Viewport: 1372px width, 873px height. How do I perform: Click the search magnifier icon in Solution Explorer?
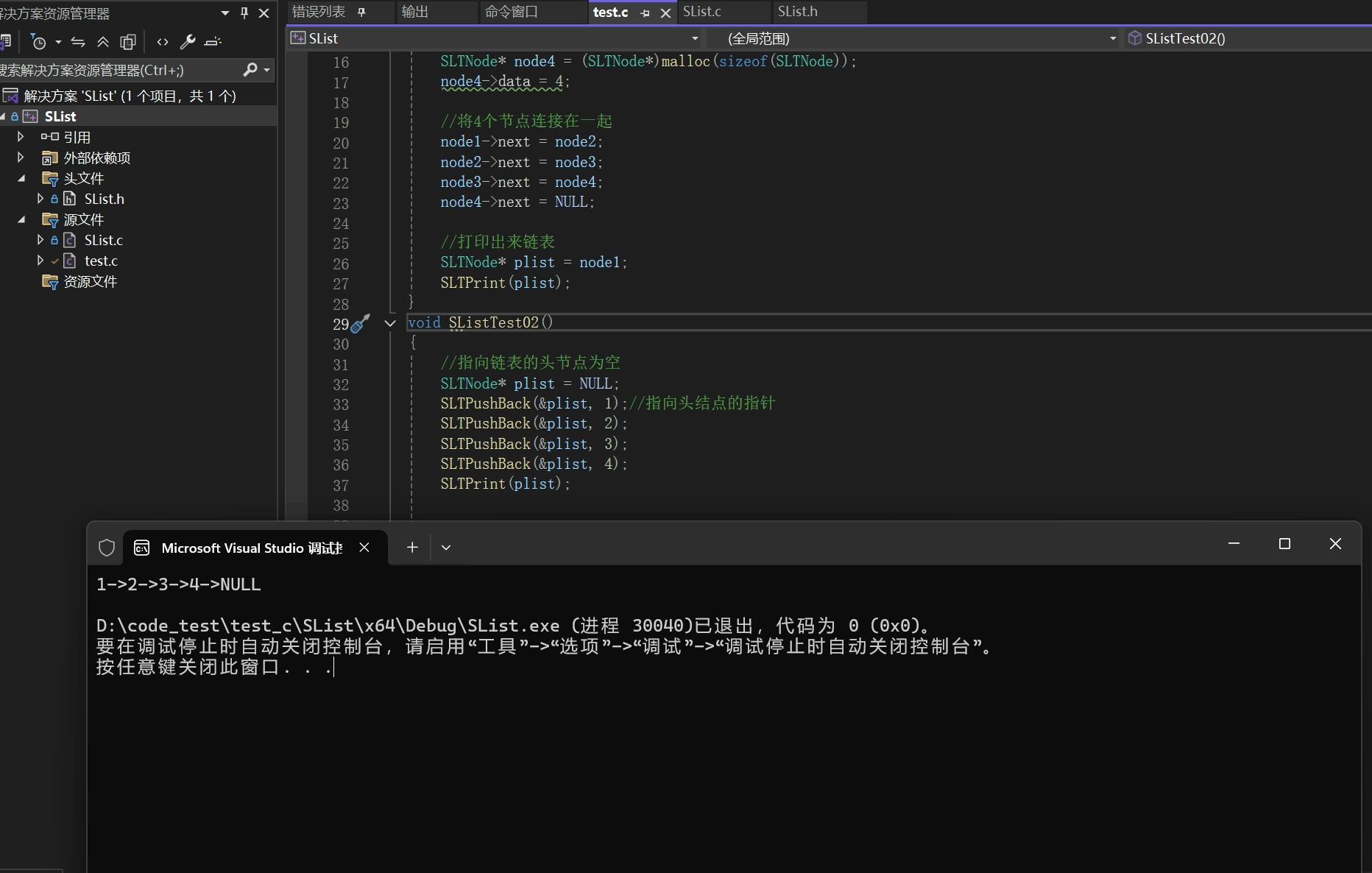coord(250,69)
